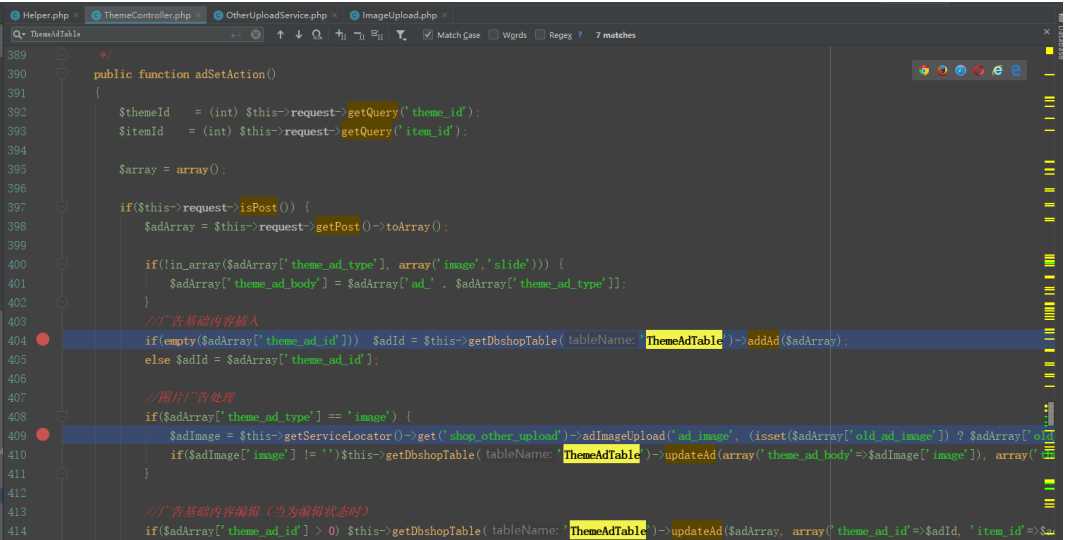Collapse the image type if block at line 408
This screenshot has height=540, width=1065.
[x=61, y=416]
